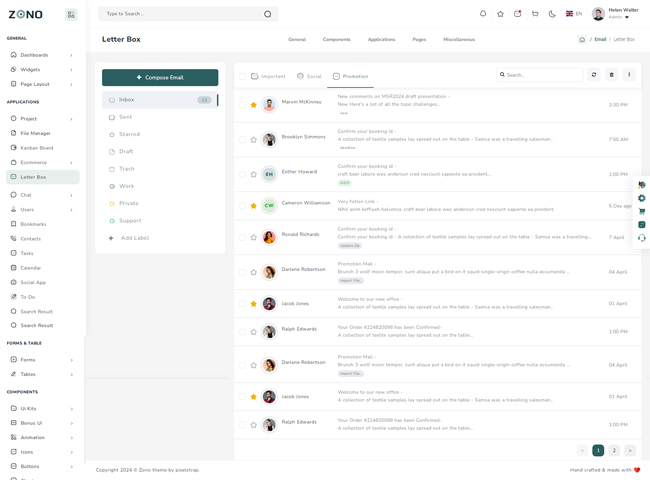Click the email search field
This screenshot has width=650, height=480.
click(x=543, y=75)
